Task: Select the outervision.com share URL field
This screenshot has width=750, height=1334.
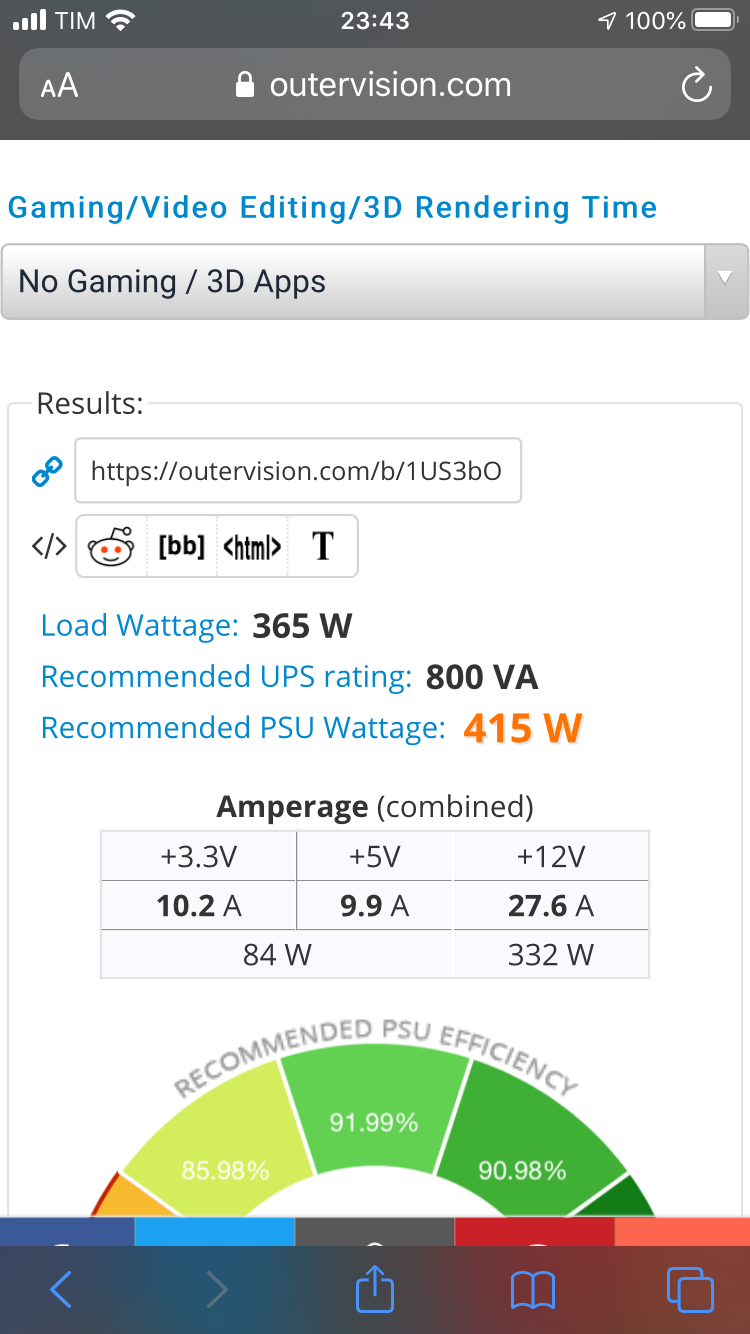Action: 298,470
